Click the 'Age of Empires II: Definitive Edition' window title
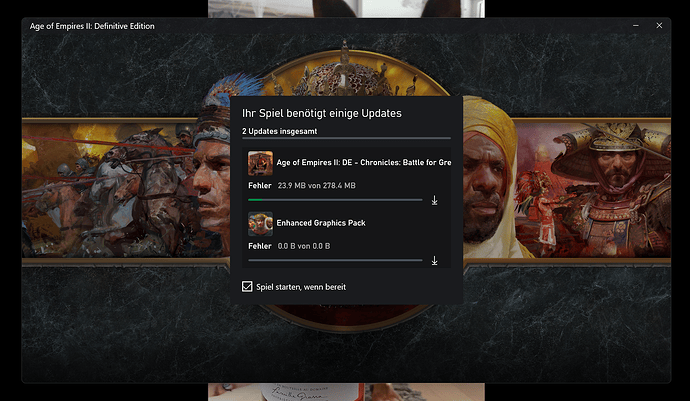 (92, 26)
